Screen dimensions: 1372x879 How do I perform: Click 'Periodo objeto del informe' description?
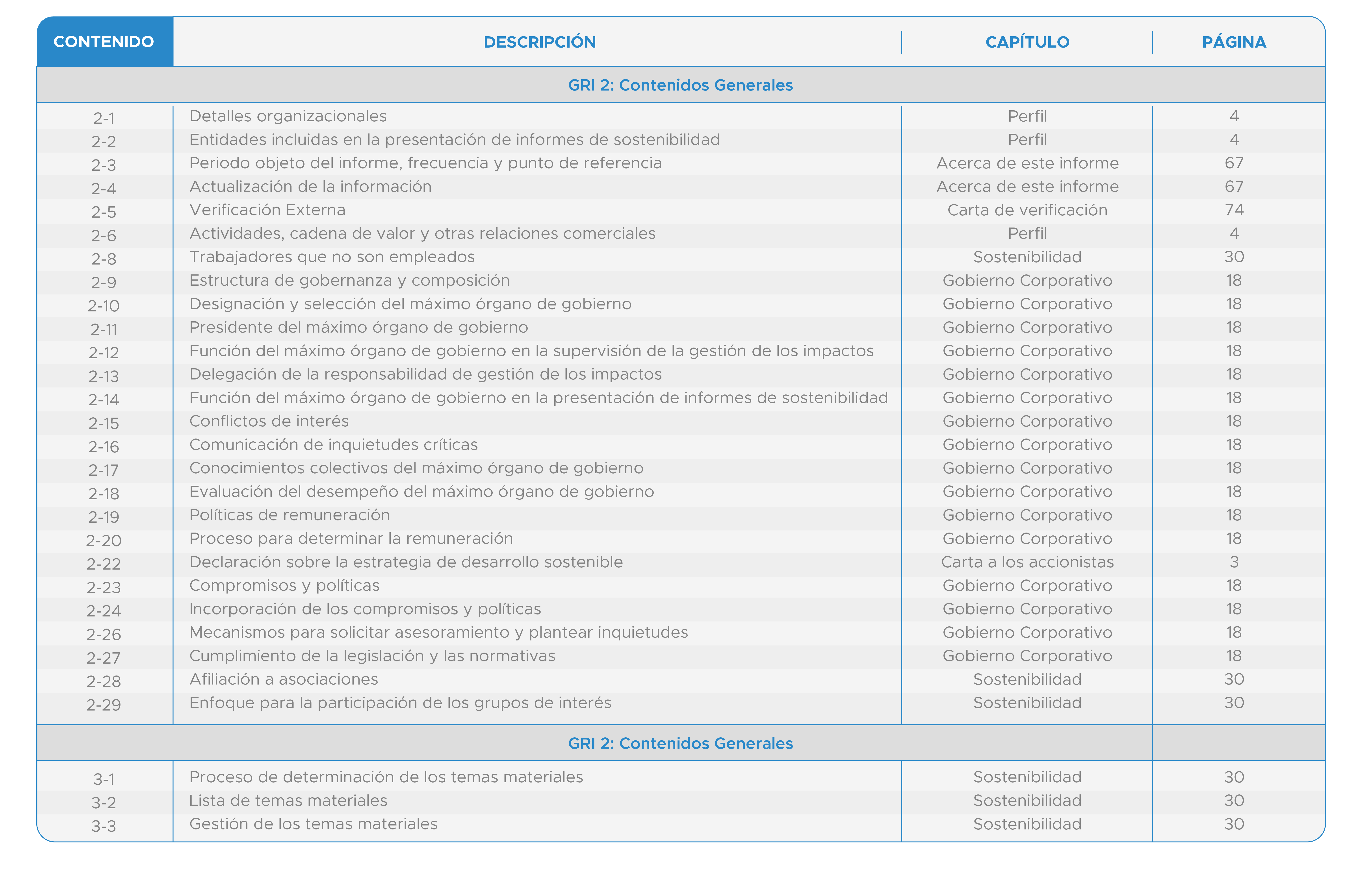425,163
